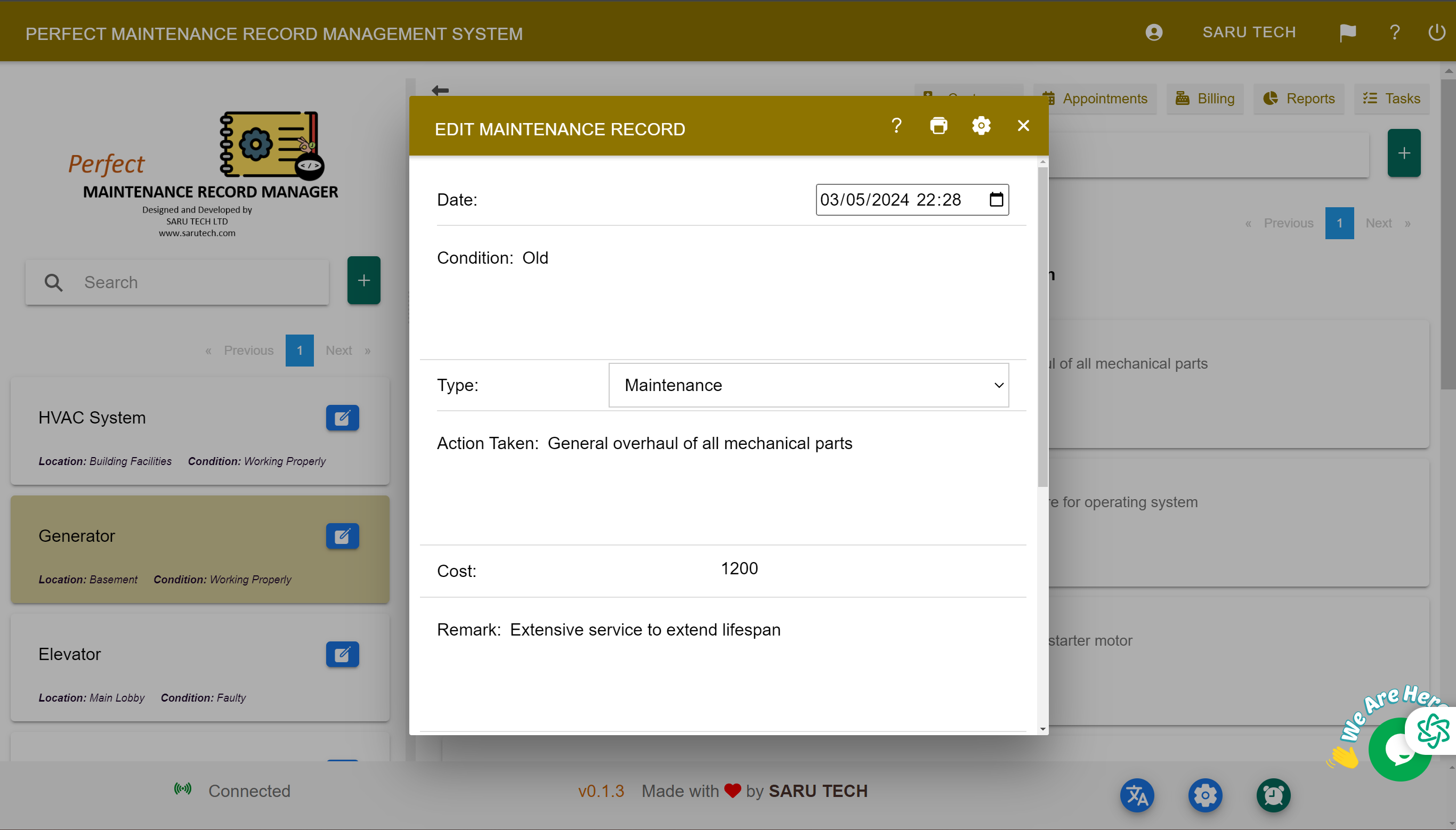Open the AI assistant chat icon
This screenshot has height=830, width=1456.
click(x=1432, y=731)
